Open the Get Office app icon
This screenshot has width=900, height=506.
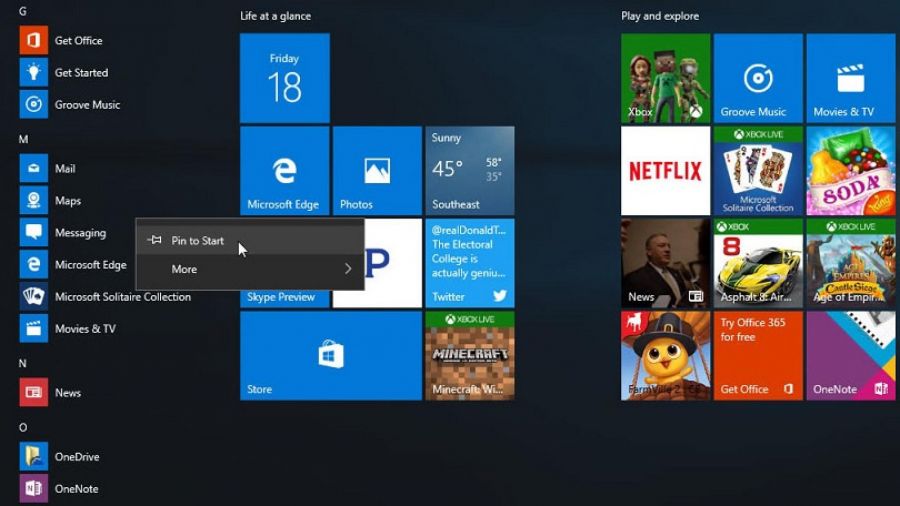tap(33, 40)
